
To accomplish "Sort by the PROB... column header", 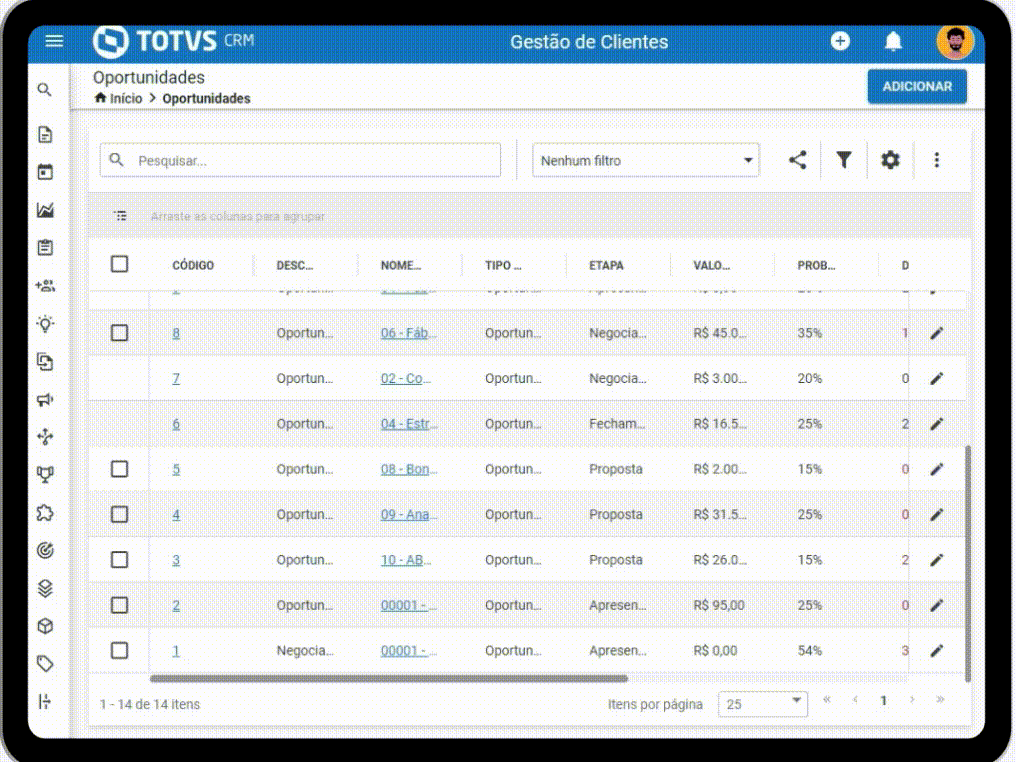I will tap(816, 266).
